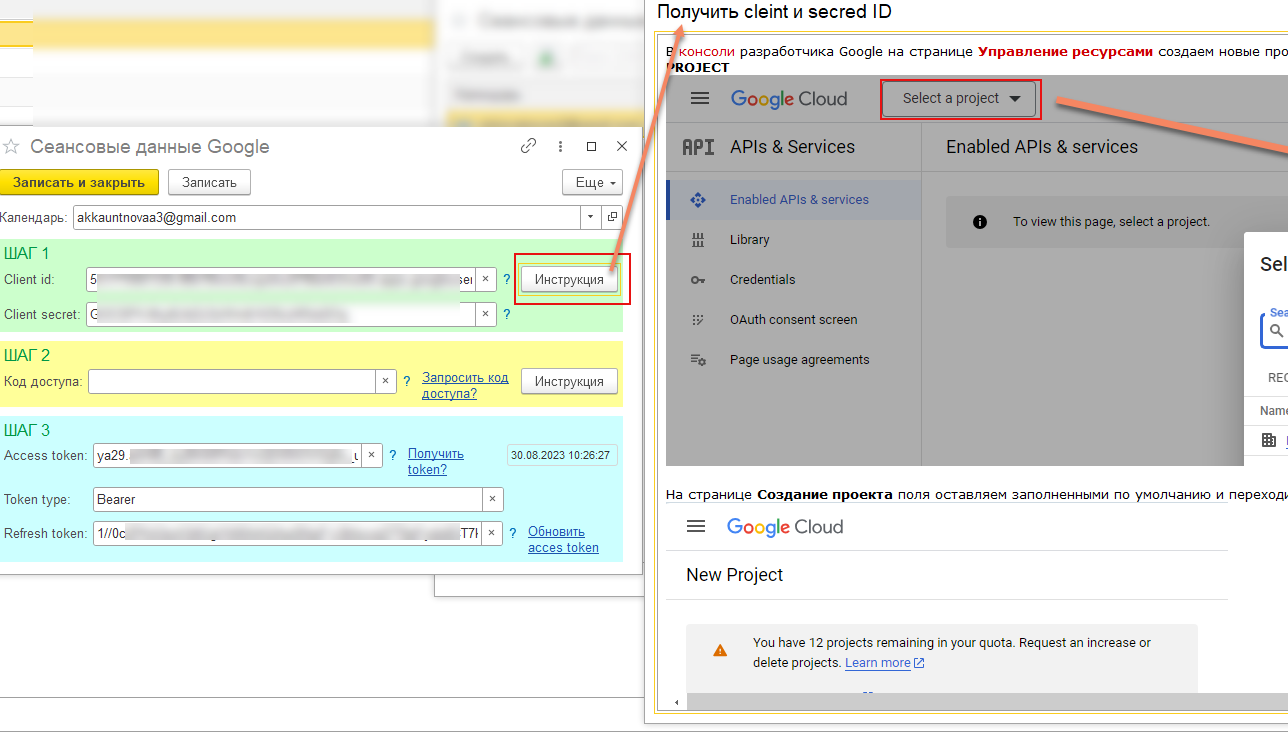The height and width of the screenshot is (732, 1288).
Task: Click the token date field 30.08.2023 10:26:27
Action: (x=562, y=455)
